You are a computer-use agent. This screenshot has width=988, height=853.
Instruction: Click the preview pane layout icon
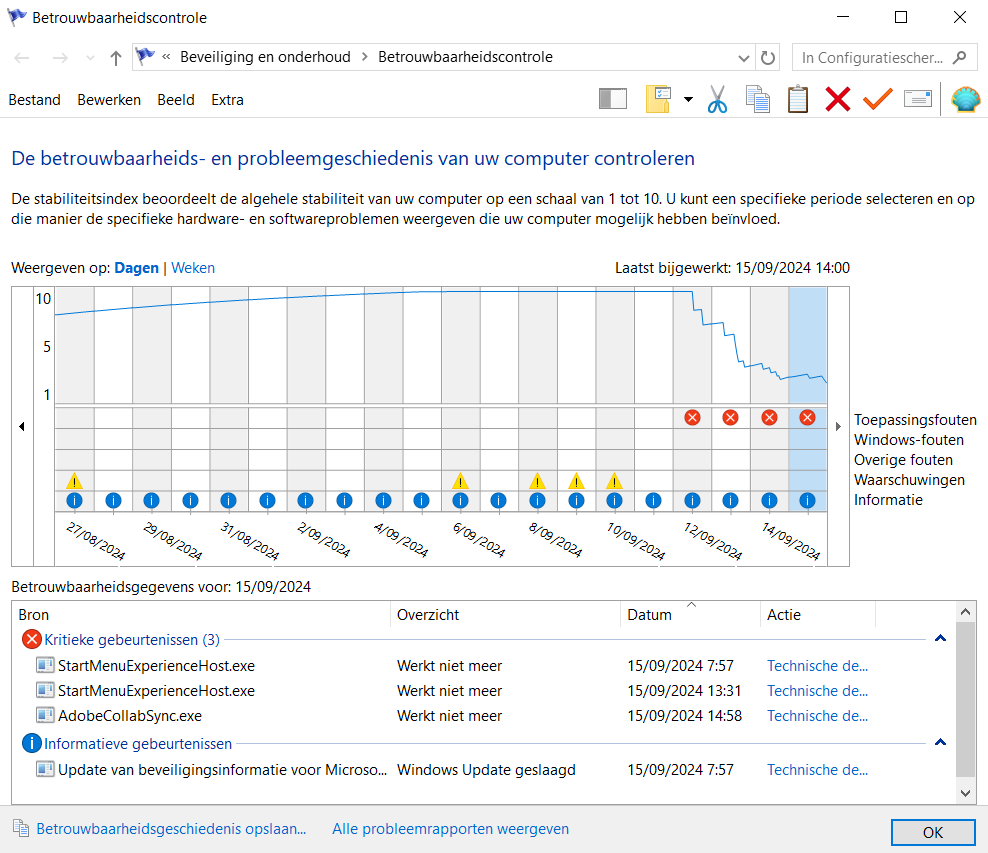[612, 100]
